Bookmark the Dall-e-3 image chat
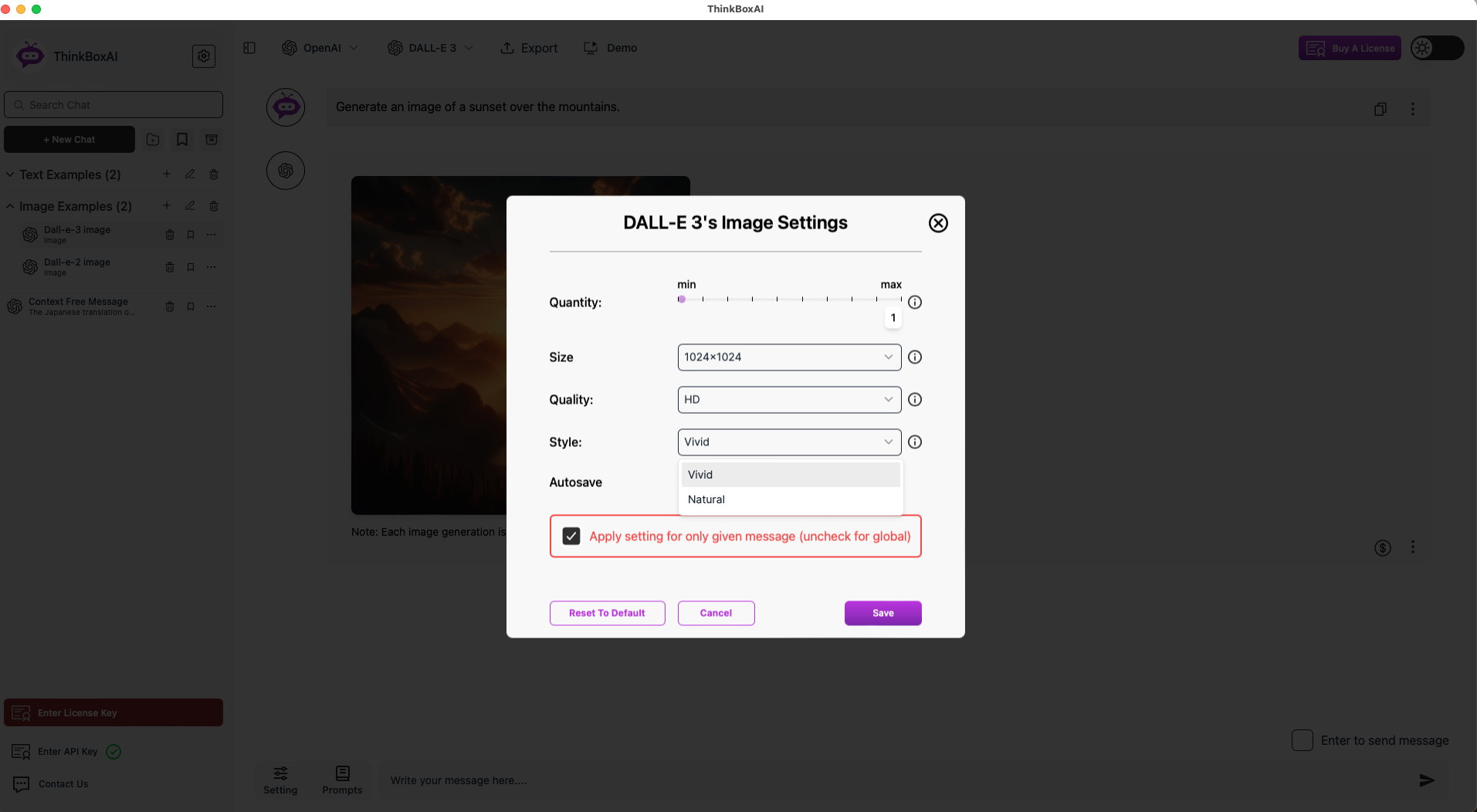The width and height of the screenshot is (1477, 812). [191, 235]
